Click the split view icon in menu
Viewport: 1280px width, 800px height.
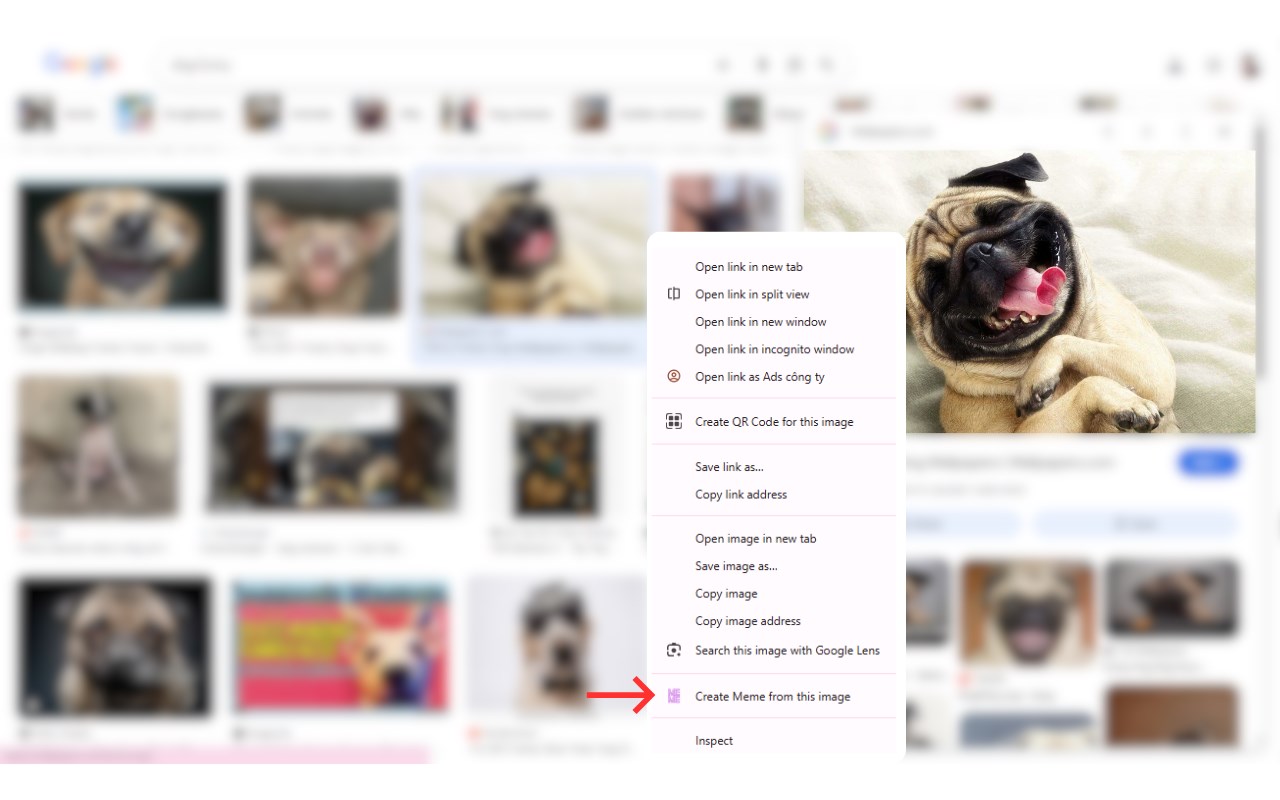coord(674,294)
